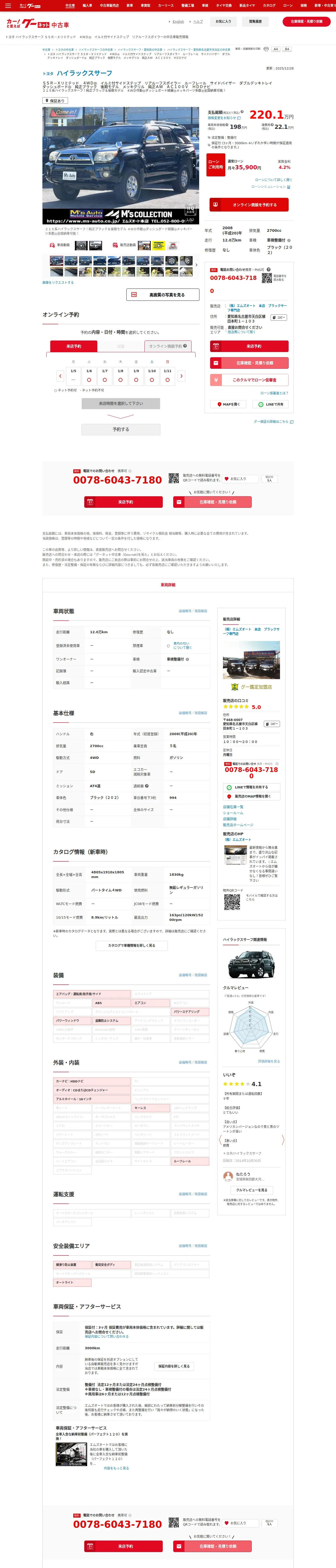Open 保証内容を詳しく見る details
The width and height of the screenshot is (336, 1568).
(174, 1366)
